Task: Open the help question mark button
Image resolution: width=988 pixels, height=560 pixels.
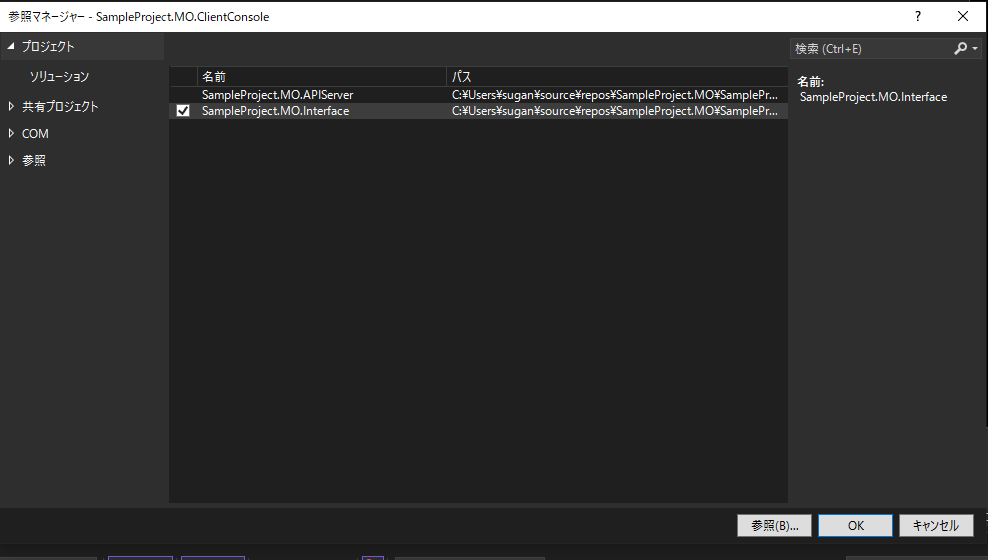Action: [917, 16]
